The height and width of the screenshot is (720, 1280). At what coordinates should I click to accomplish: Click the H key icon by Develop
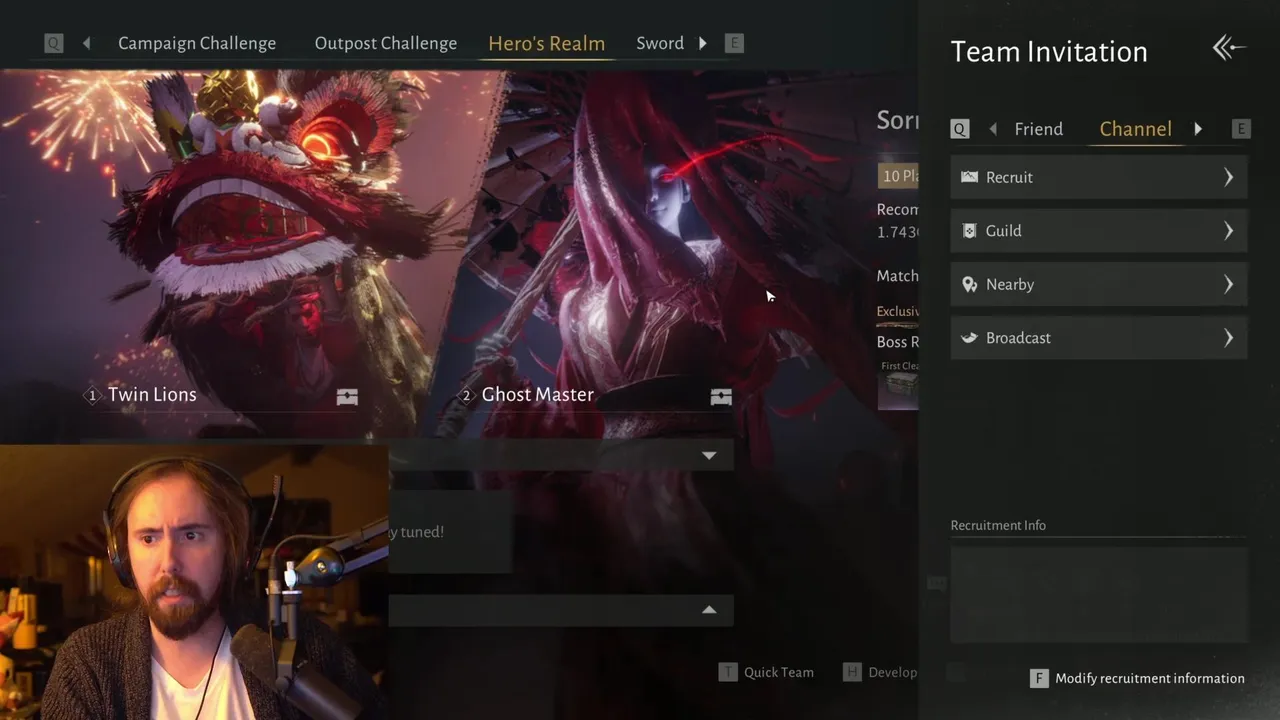point(852,672)
